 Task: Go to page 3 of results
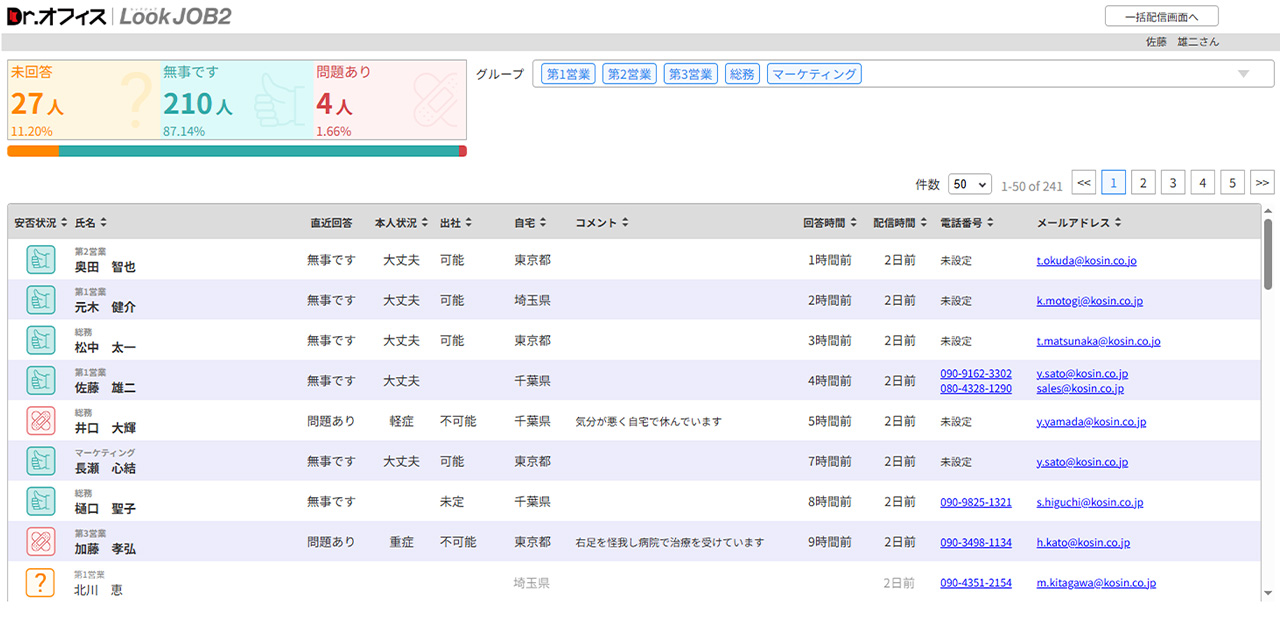1173,182
